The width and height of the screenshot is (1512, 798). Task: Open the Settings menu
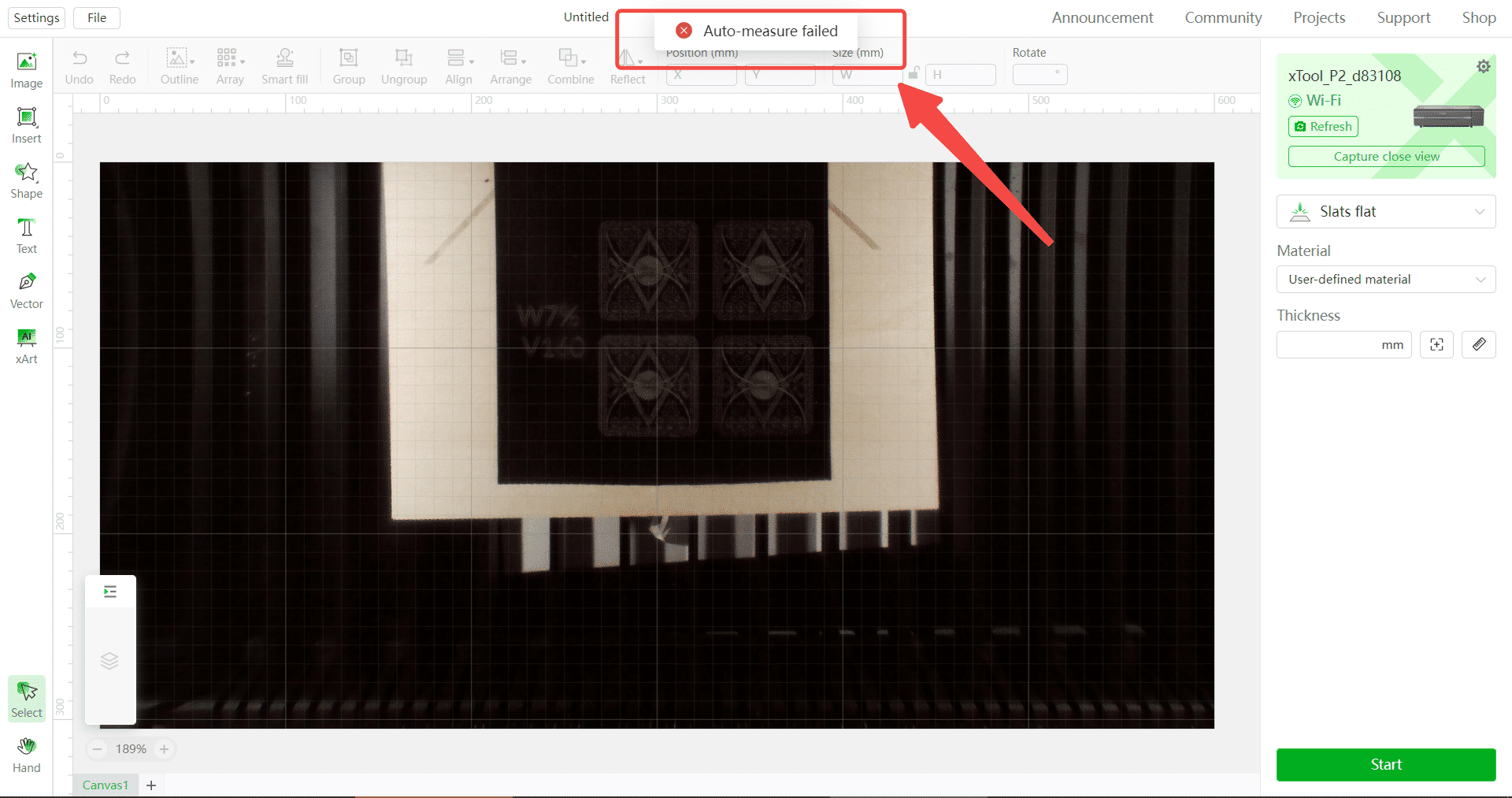(36, 17)
